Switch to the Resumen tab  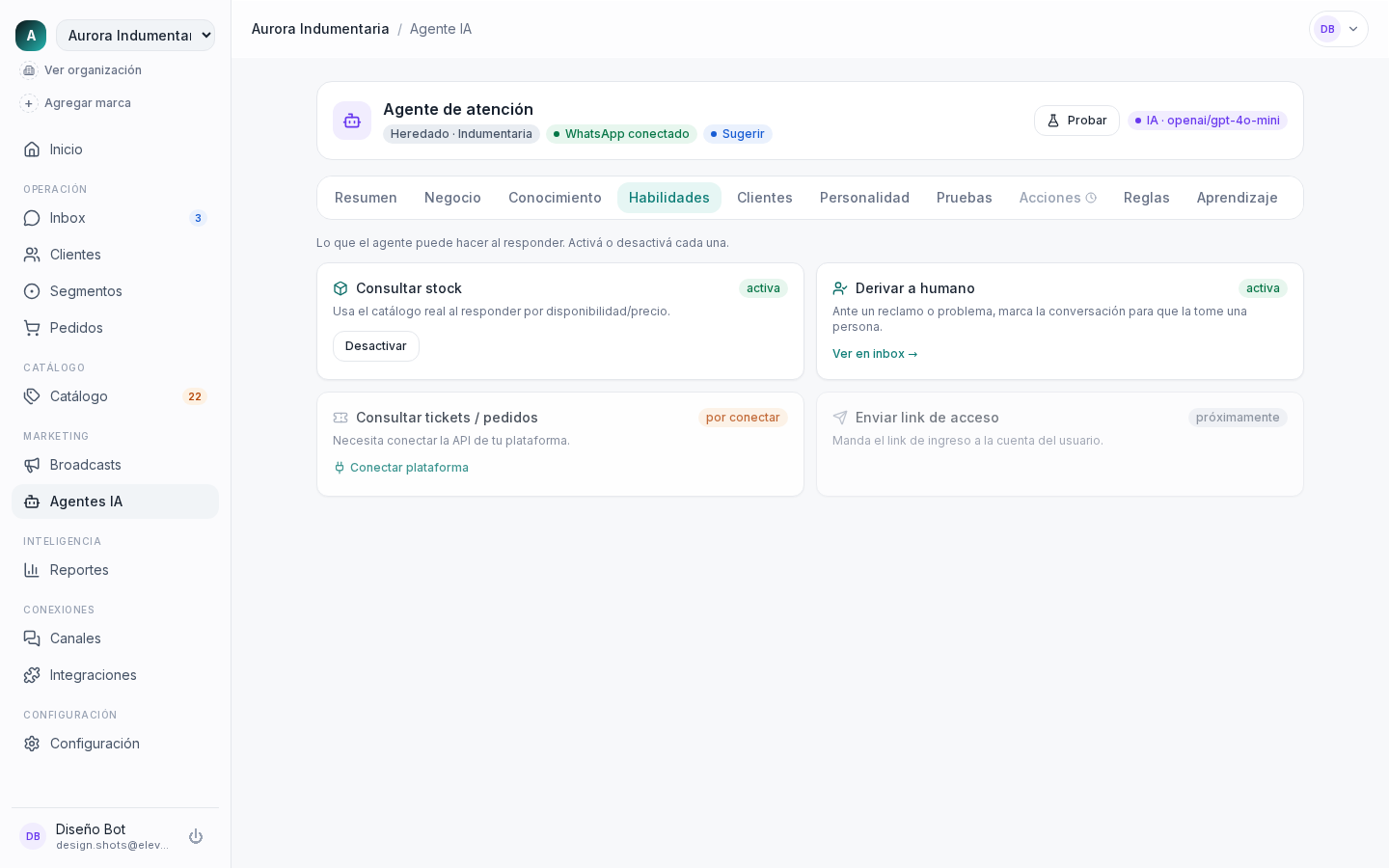point(366,198)
